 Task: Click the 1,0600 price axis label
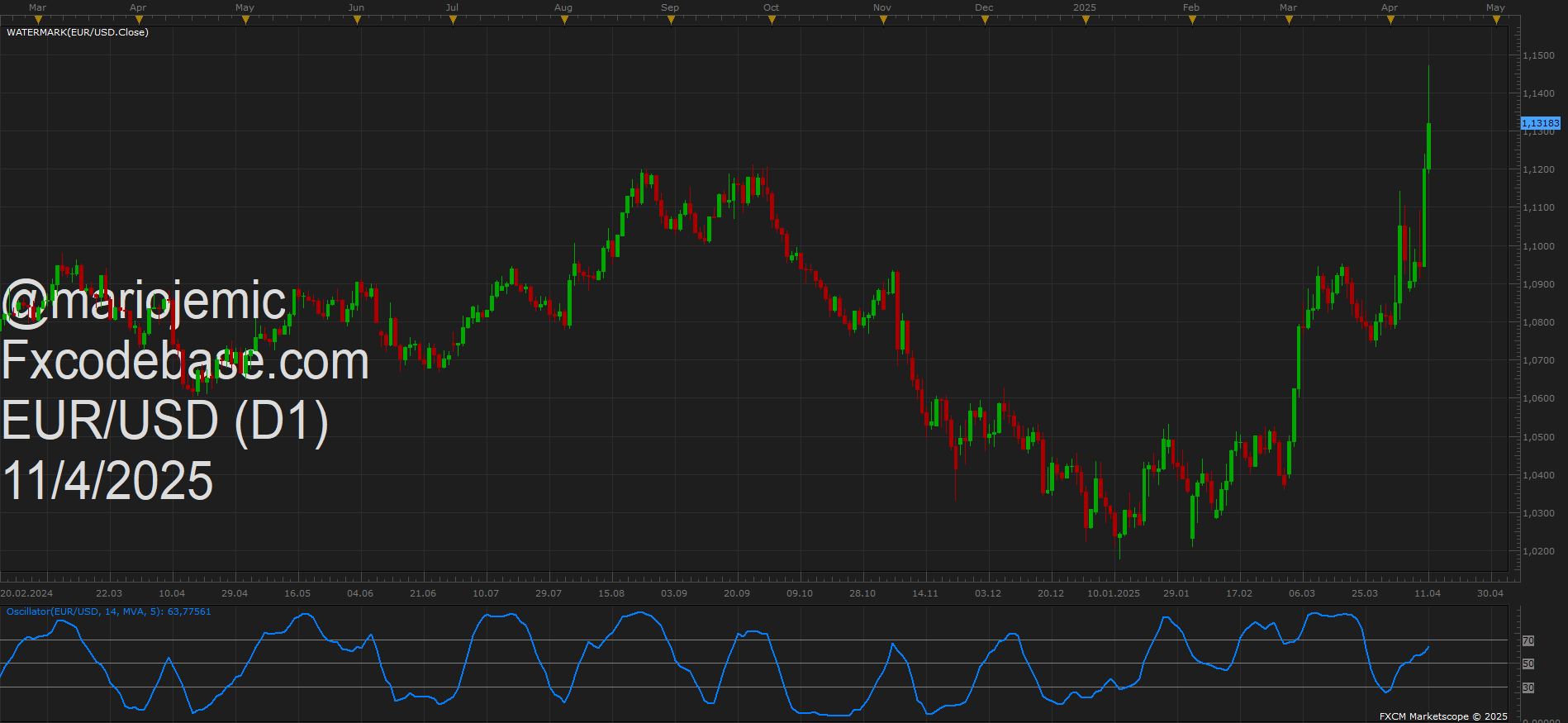pos(1538,398)
